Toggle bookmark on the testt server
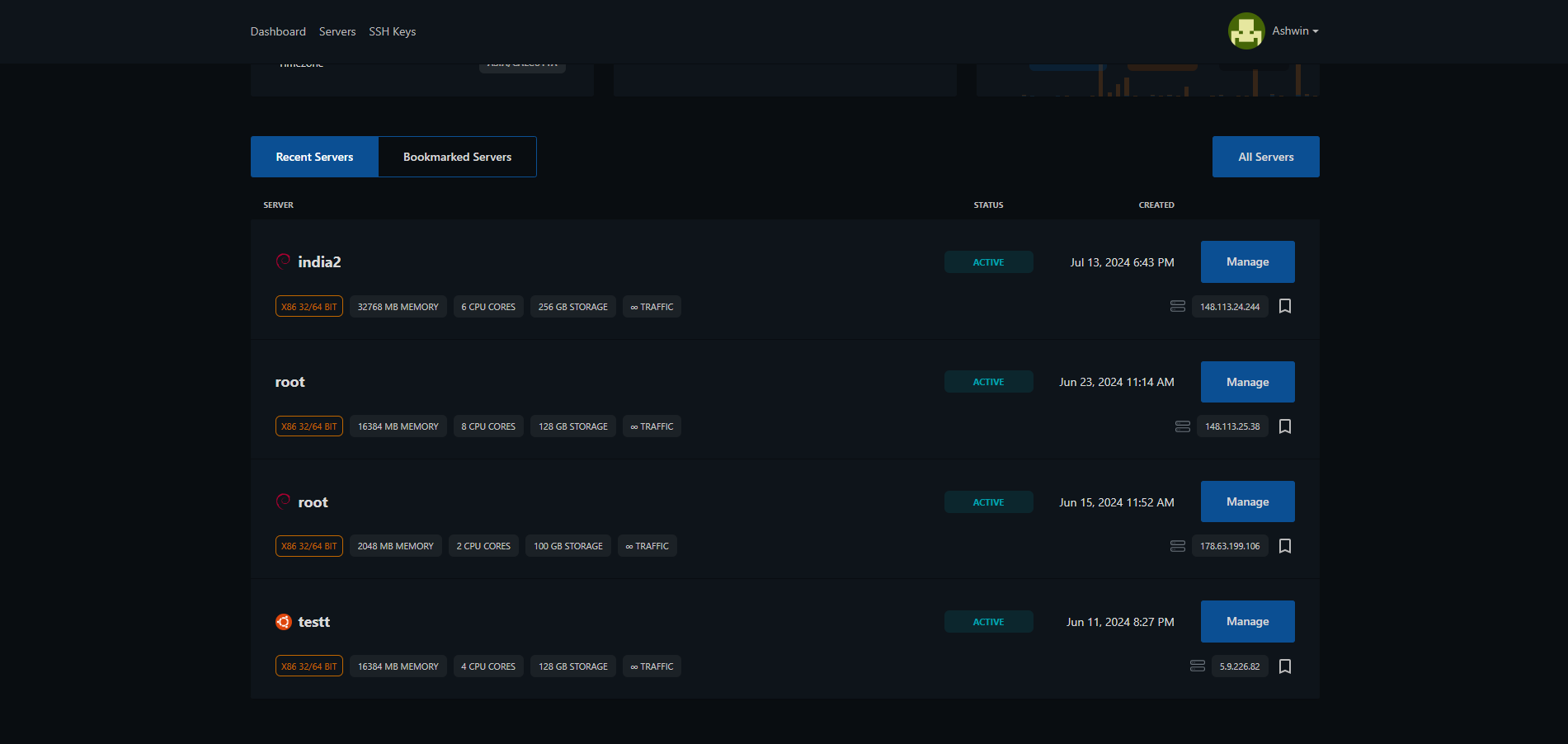The image size is (1568, 744). coord(1284,666)
